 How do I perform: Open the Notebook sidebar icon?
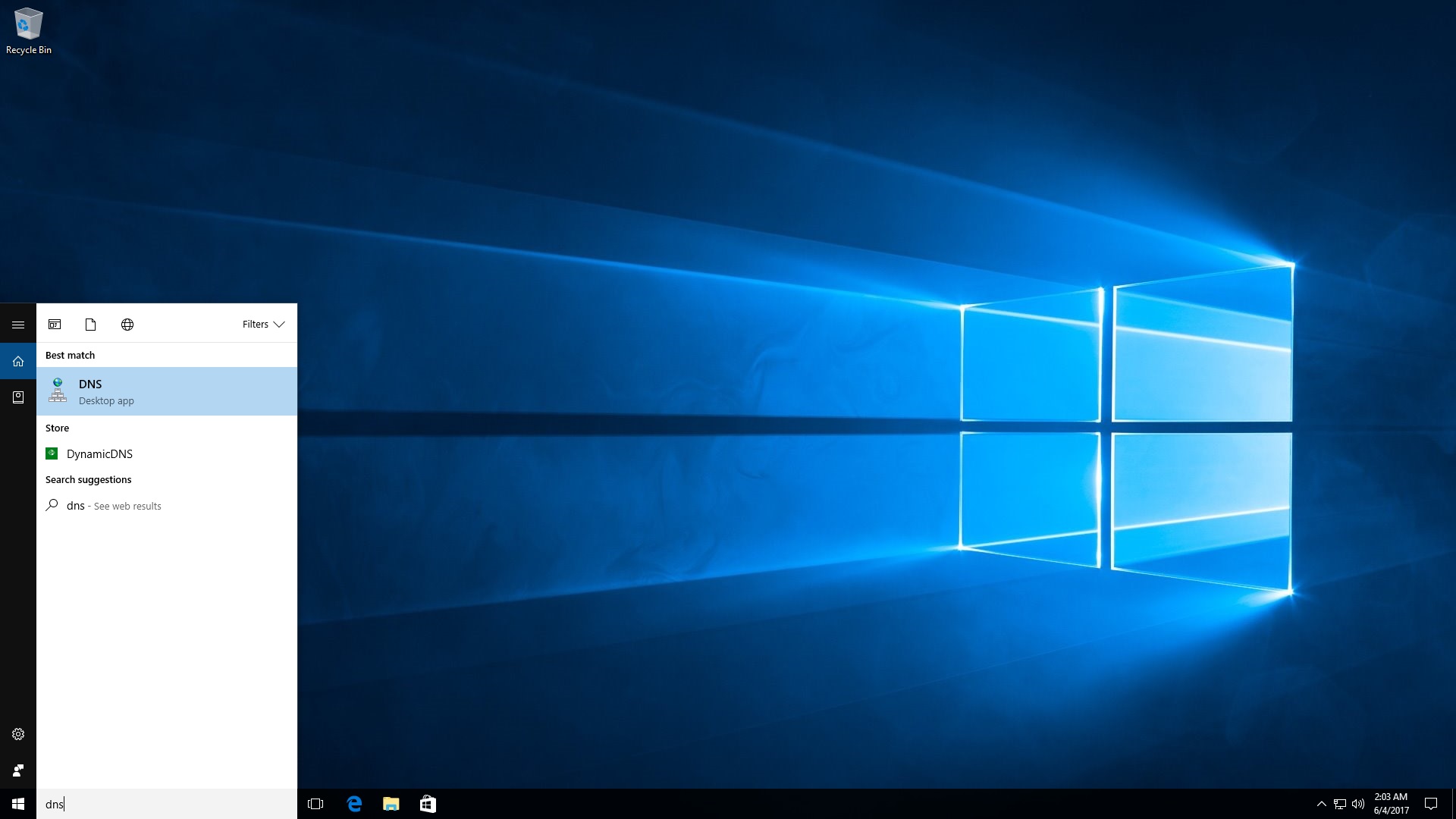point(18,397)
